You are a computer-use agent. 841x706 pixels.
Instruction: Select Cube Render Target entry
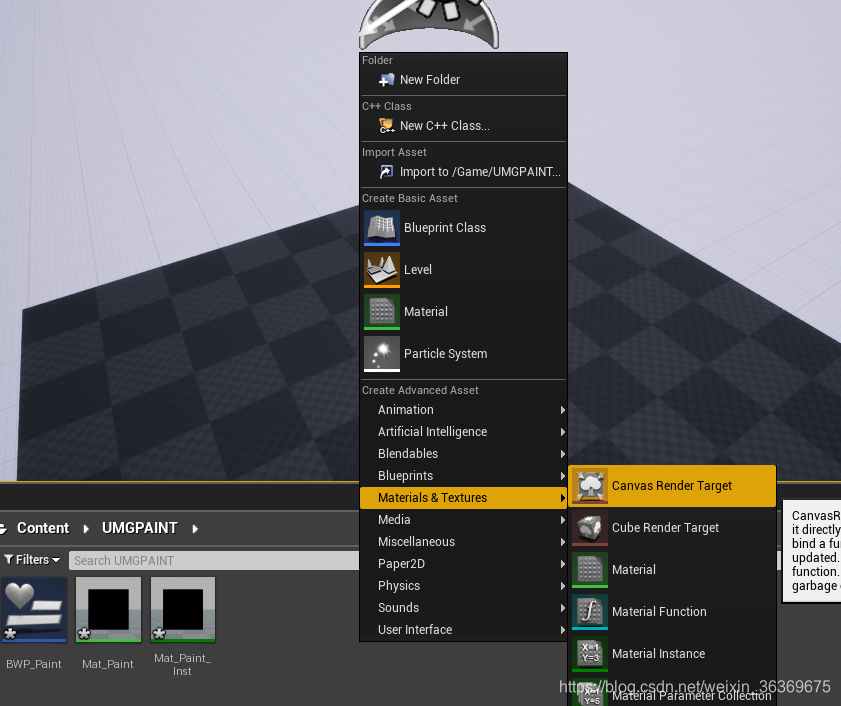coord(672,528)
